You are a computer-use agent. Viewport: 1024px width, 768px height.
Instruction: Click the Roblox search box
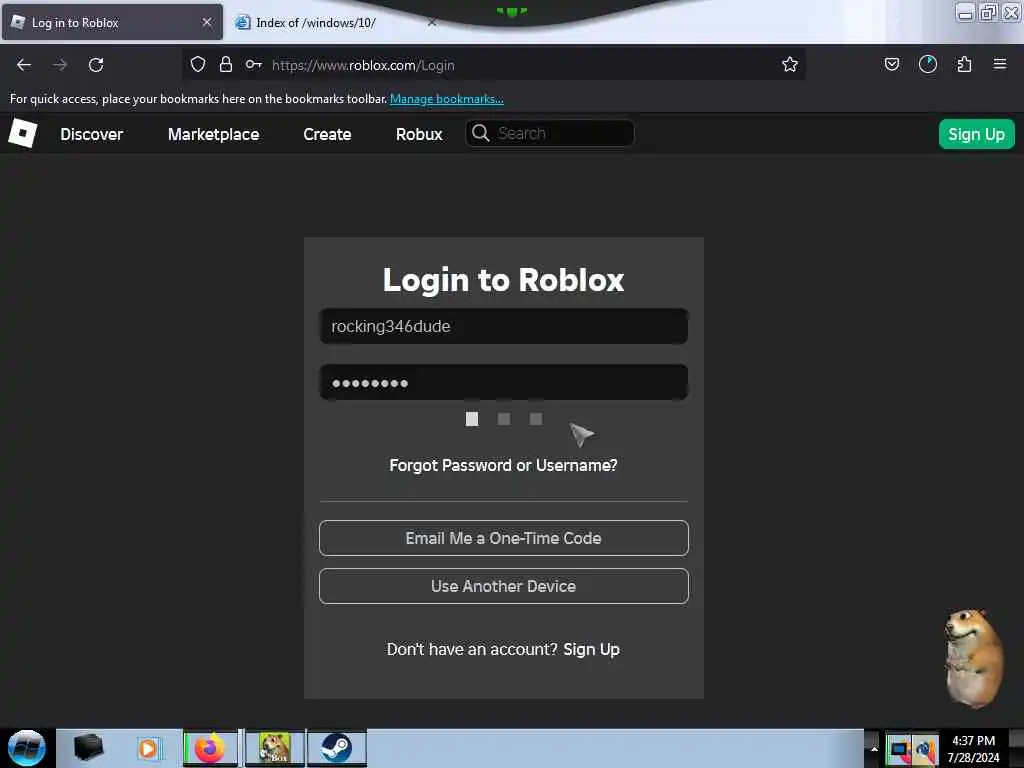pos(550,133)
